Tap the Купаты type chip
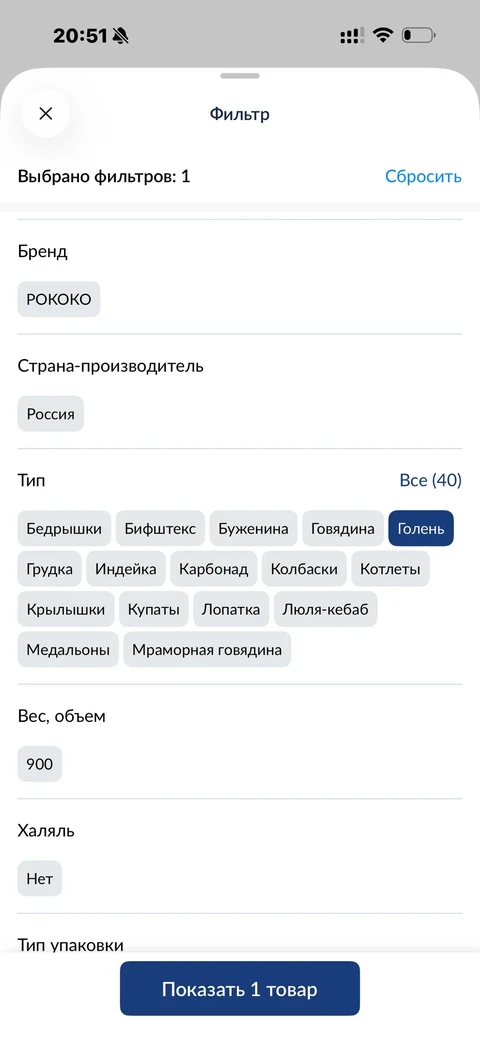 154,609
